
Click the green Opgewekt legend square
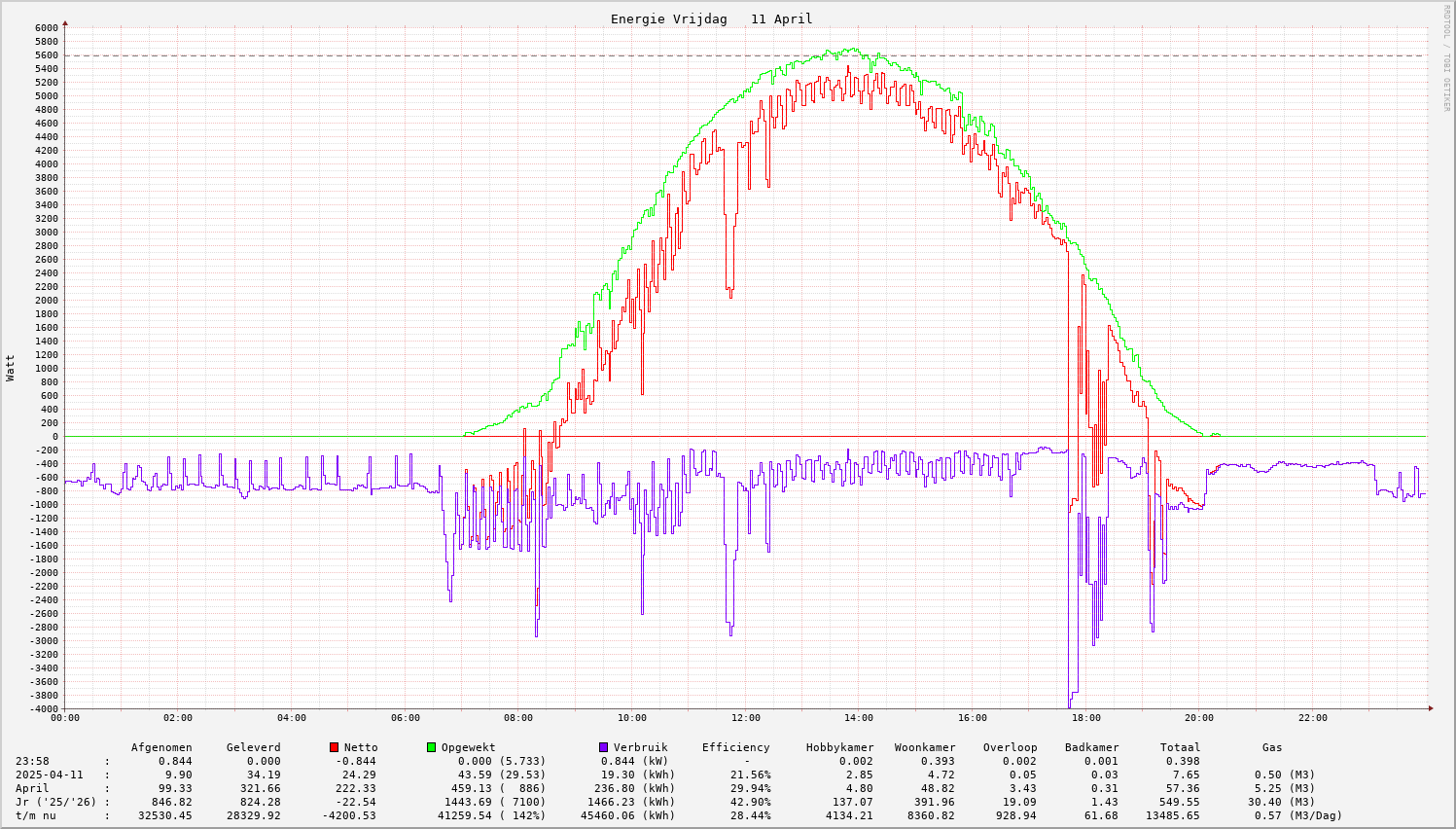(x=431, y=747)
